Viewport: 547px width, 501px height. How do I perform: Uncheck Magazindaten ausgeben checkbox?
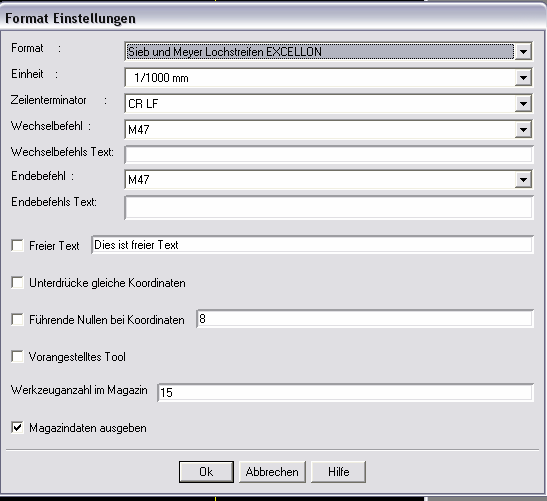(17, 427)
